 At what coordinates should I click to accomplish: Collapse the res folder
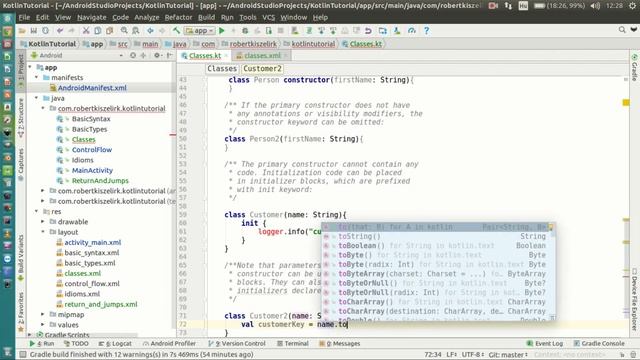(37, 211)
